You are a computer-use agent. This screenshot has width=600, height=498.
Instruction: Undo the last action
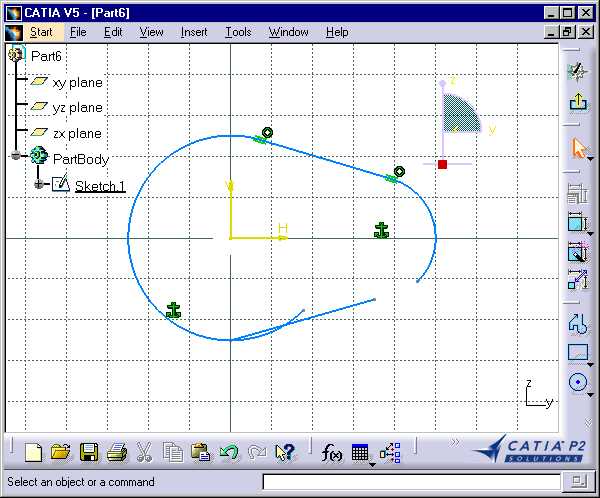(229, 452)
